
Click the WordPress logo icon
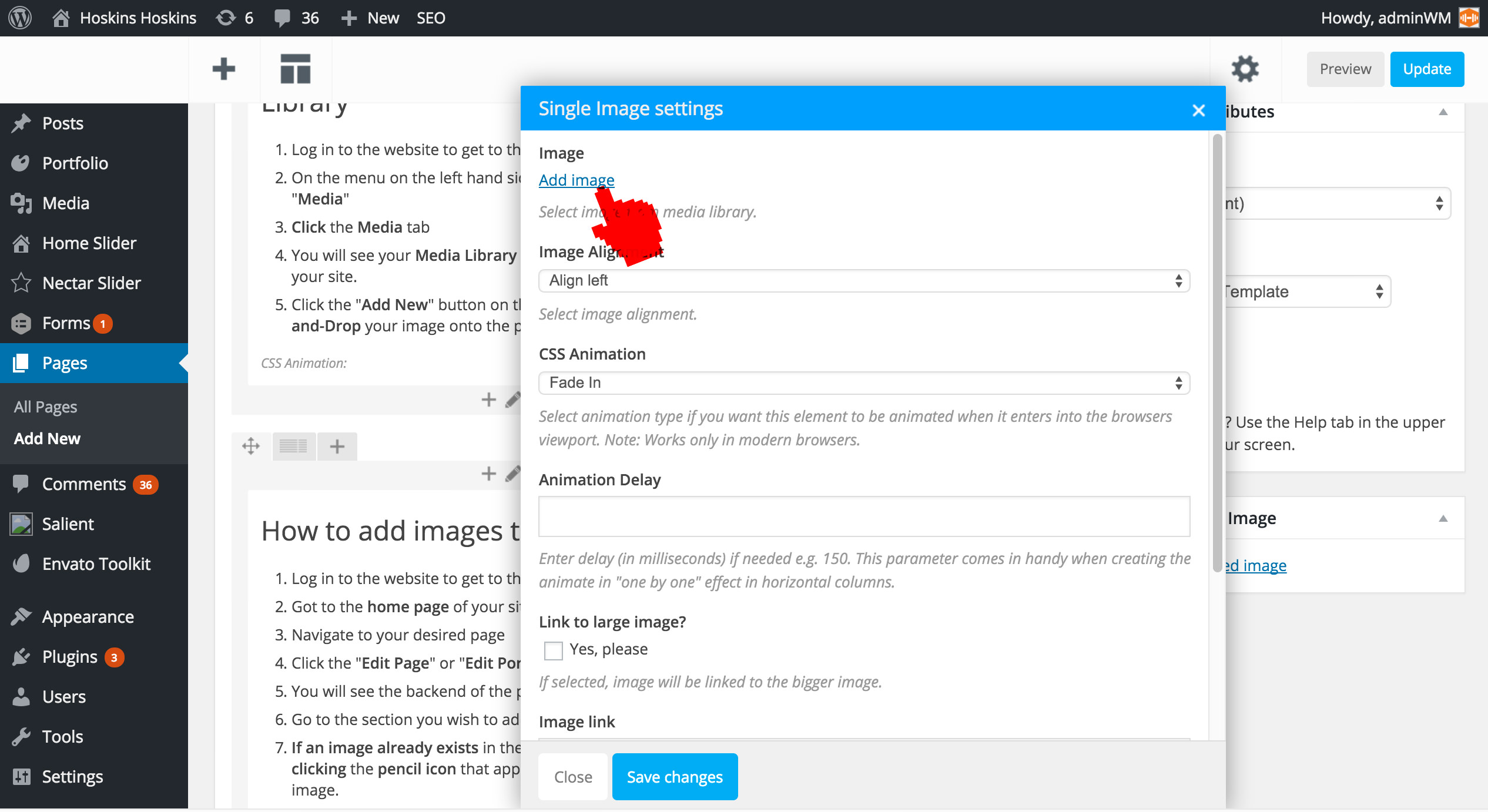[20, 18]
